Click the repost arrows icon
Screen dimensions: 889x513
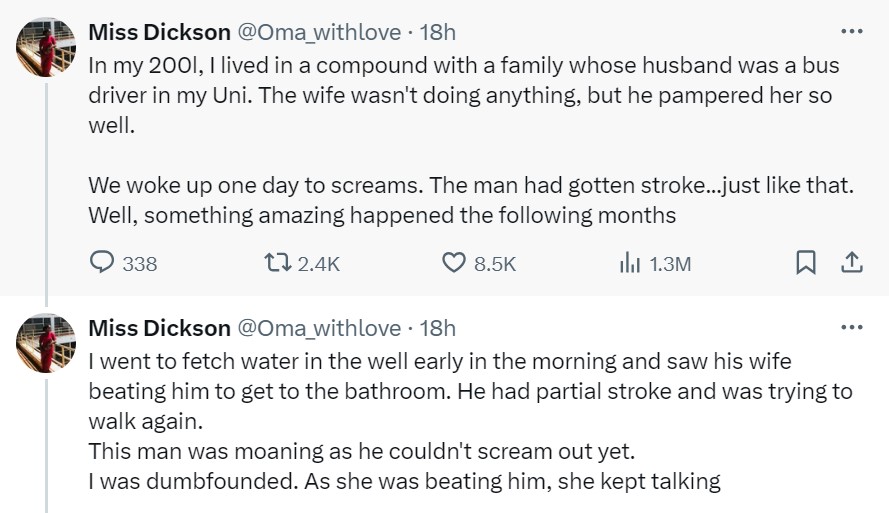point(273,263)
